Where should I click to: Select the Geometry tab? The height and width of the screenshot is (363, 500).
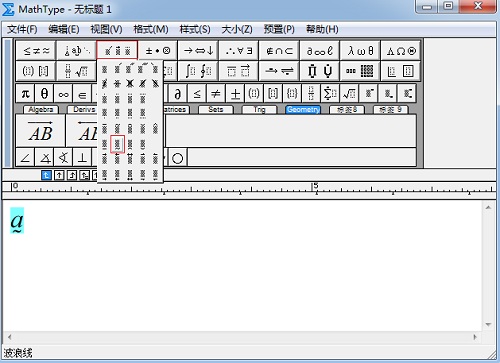tap(303, 109)
